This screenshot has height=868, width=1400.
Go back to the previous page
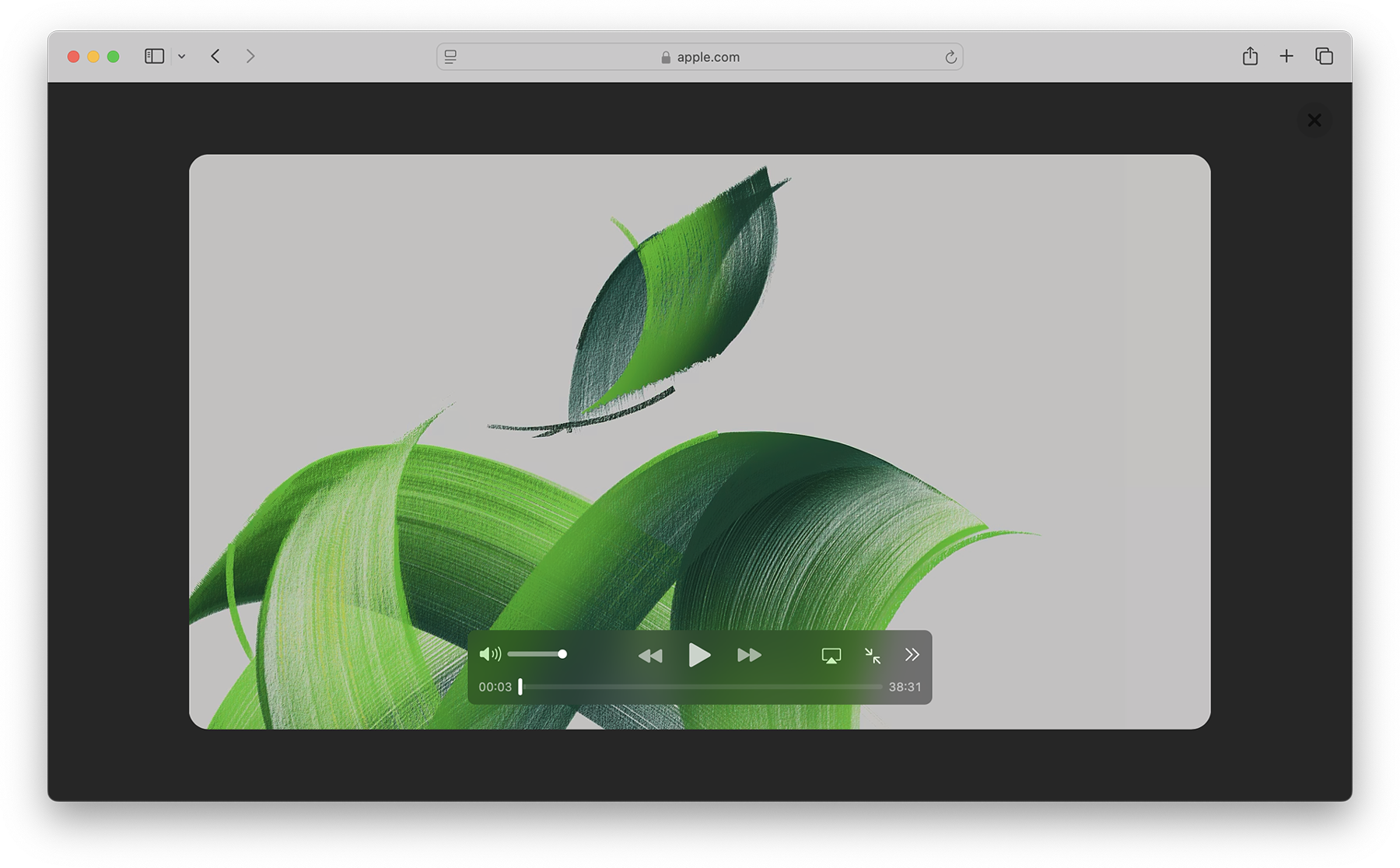click(x=215, y=56)
